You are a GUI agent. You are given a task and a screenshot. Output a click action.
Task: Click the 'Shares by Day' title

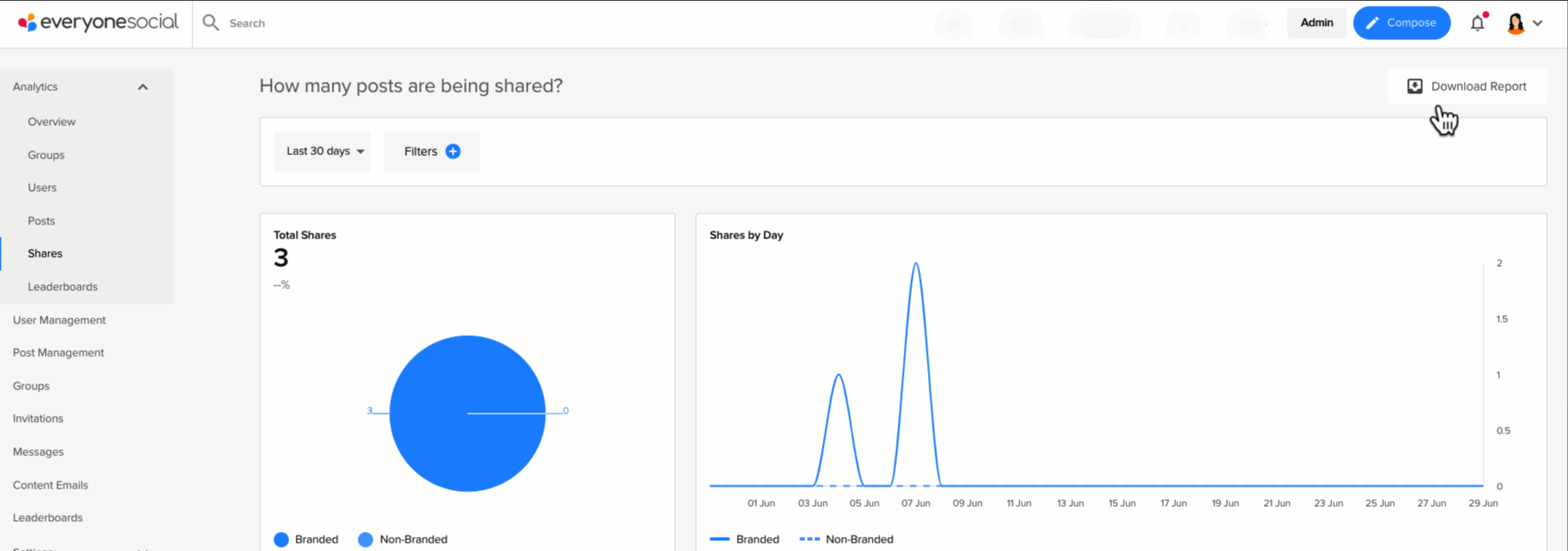746,235
